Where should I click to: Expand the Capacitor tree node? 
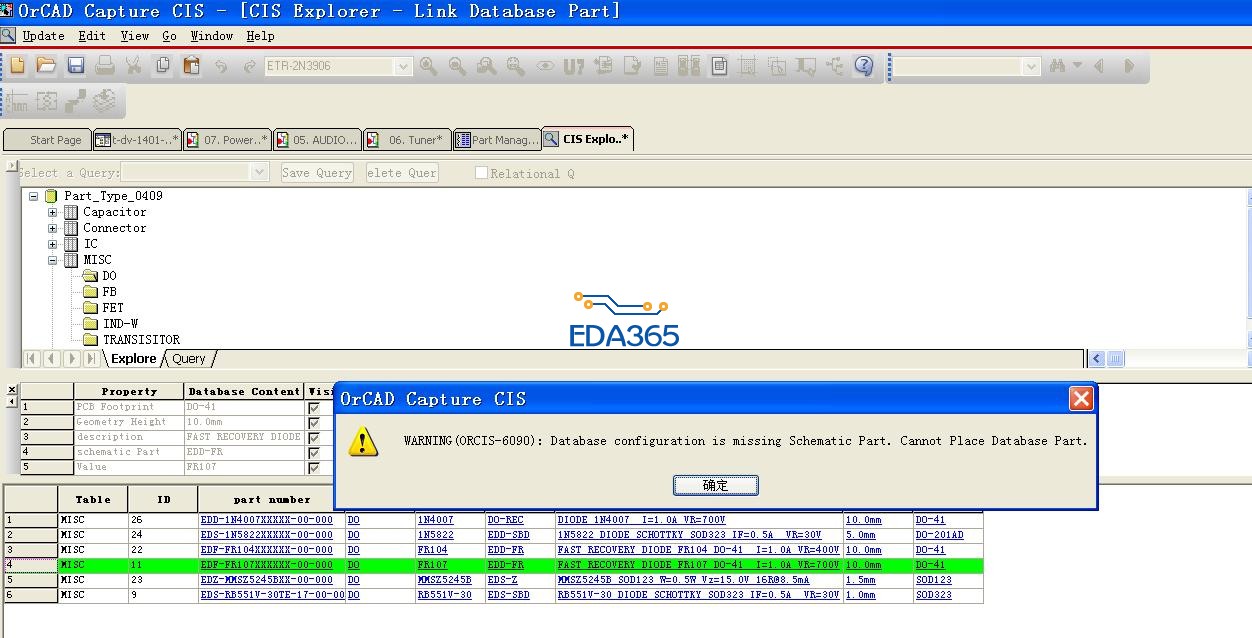click(x=52, y=212)
